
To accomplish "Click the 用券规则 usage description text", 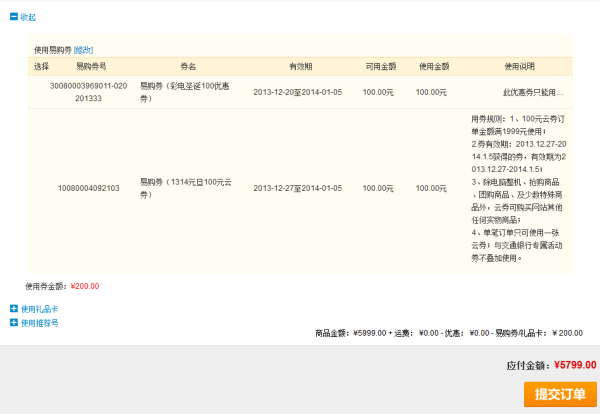I will 518,188.
